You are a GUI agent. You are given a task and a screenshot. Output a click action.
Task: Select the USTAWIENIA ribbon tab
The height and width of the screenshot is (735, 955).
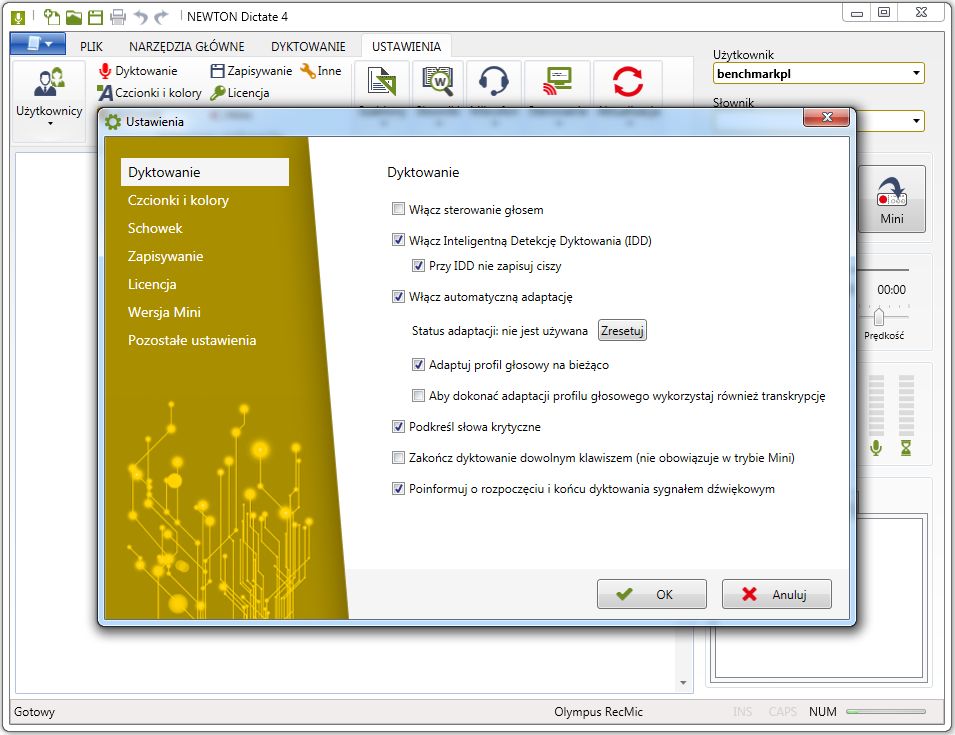(x=406, y=46)
